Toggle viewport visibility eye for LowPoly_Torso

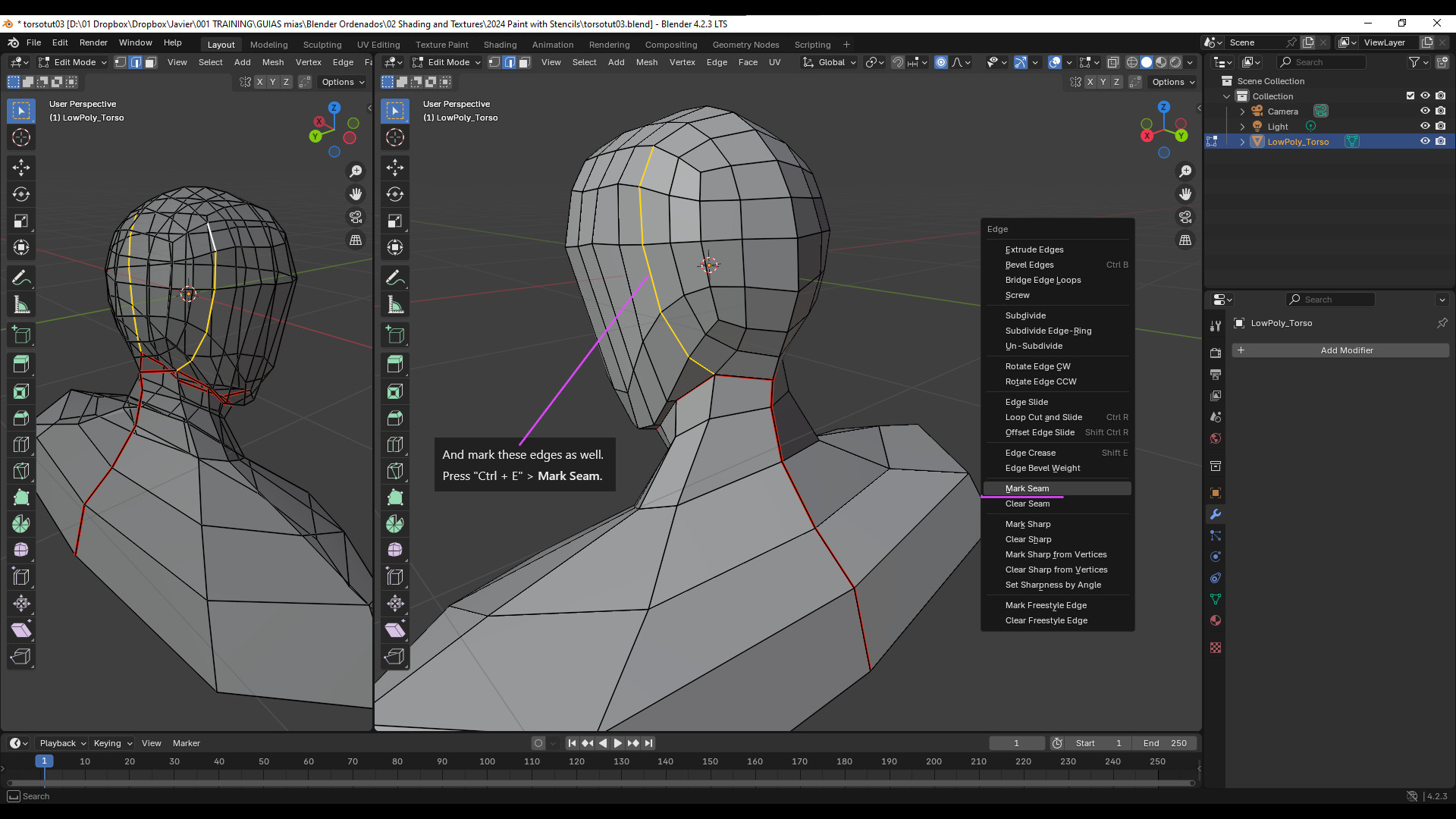pyautogui.click(x=1425, y=141)
